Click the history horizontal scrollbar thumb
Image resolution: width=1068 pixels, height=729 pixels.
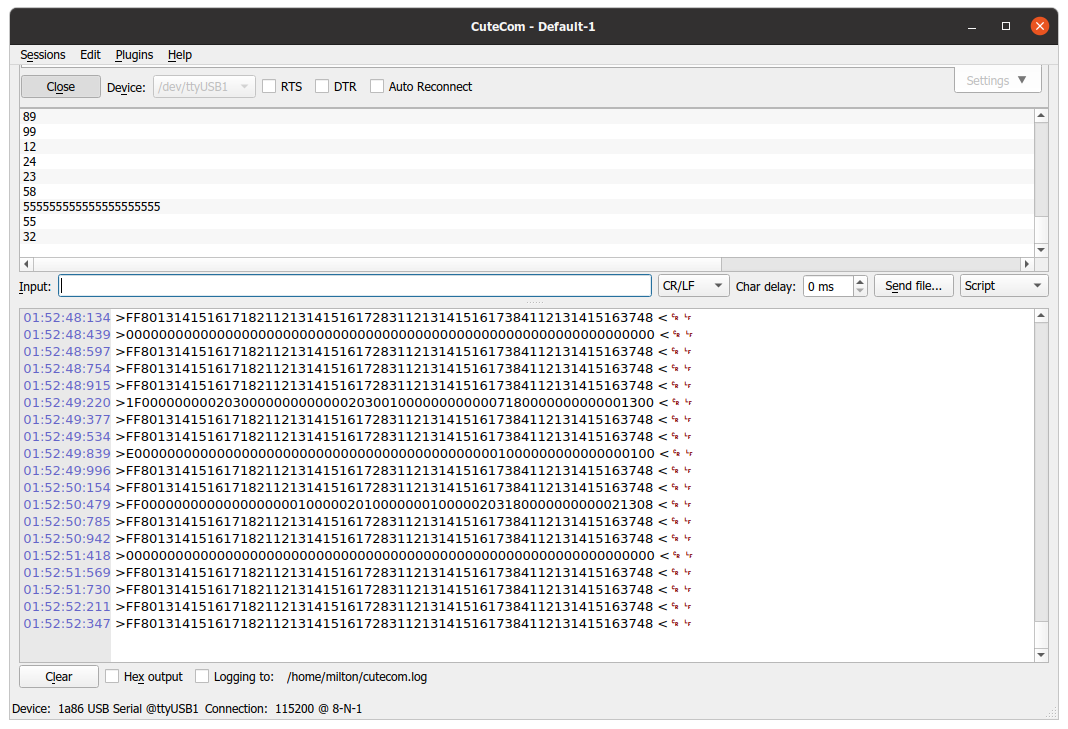pos(377,264)
